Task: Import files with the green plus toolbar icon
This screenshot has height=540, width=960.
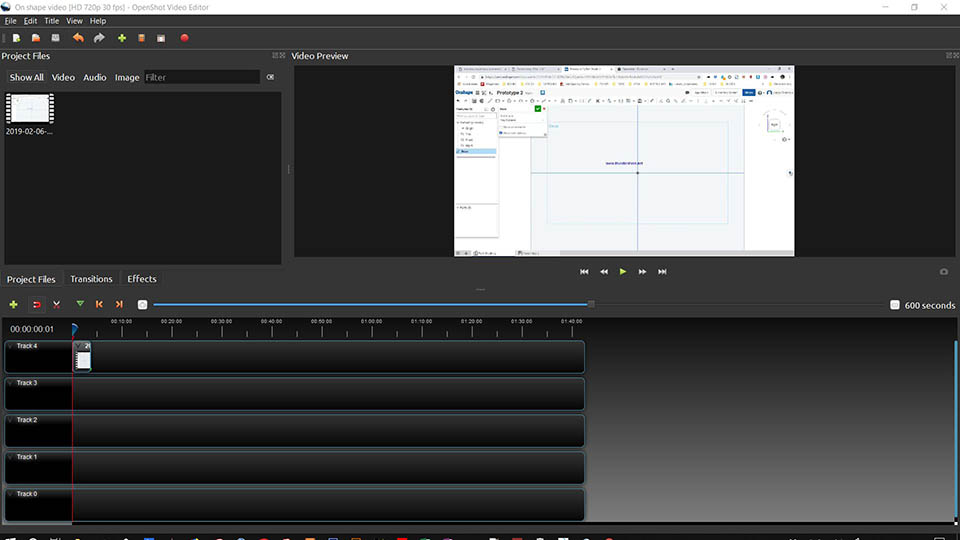Action: pyautogui.click(x=122, y=38)
